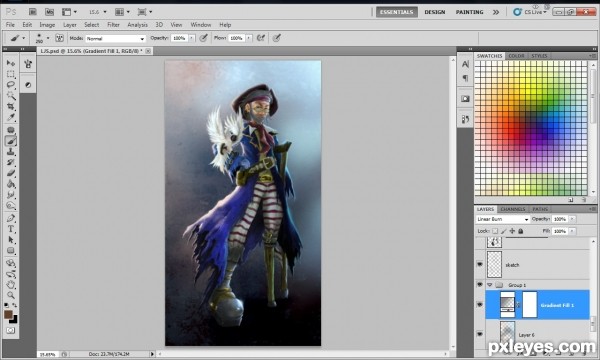Select the 3D Rotate tool
Image resolution: width=600 pixels, height=360 pixels.
pos(11,263)
